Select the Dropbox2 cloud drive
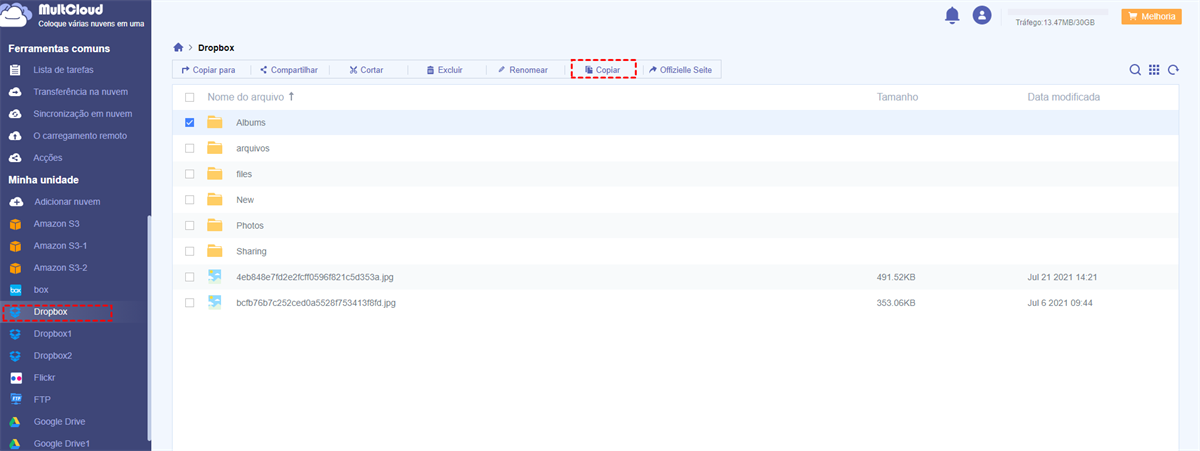The image size is (1200, 451). pyautogui.click(x=53, y=356)
